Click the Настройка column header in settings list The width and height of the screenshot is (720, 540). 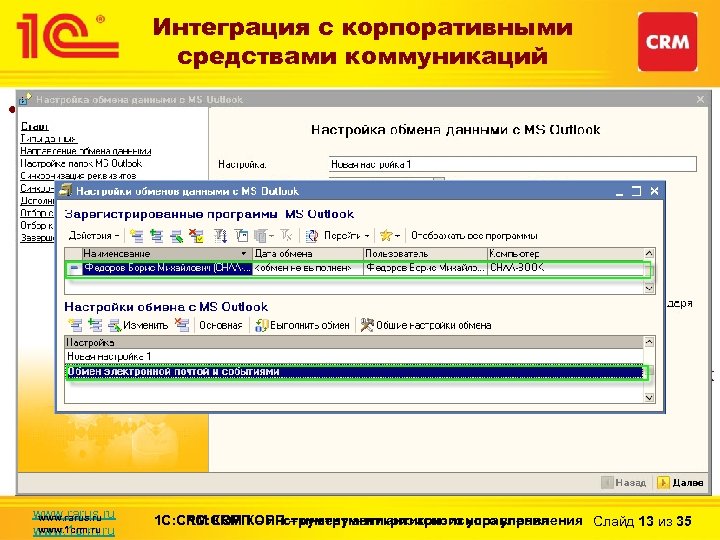(x=354, y=343)
